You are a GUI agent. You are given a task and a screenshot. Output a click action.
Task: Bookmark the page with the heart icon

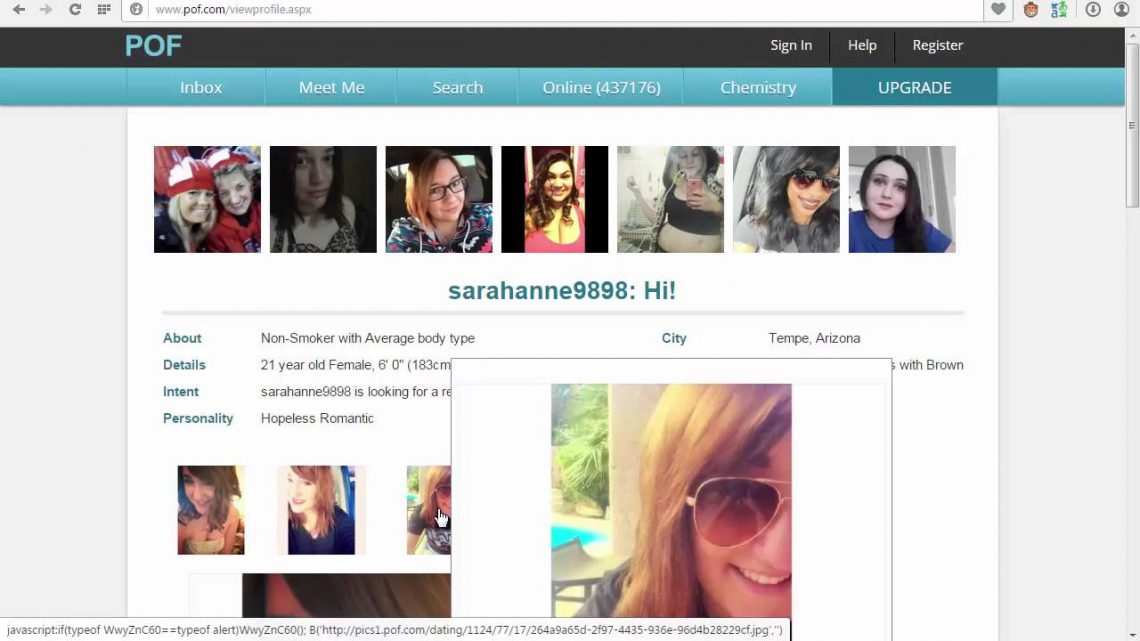(x=998, y=10)
